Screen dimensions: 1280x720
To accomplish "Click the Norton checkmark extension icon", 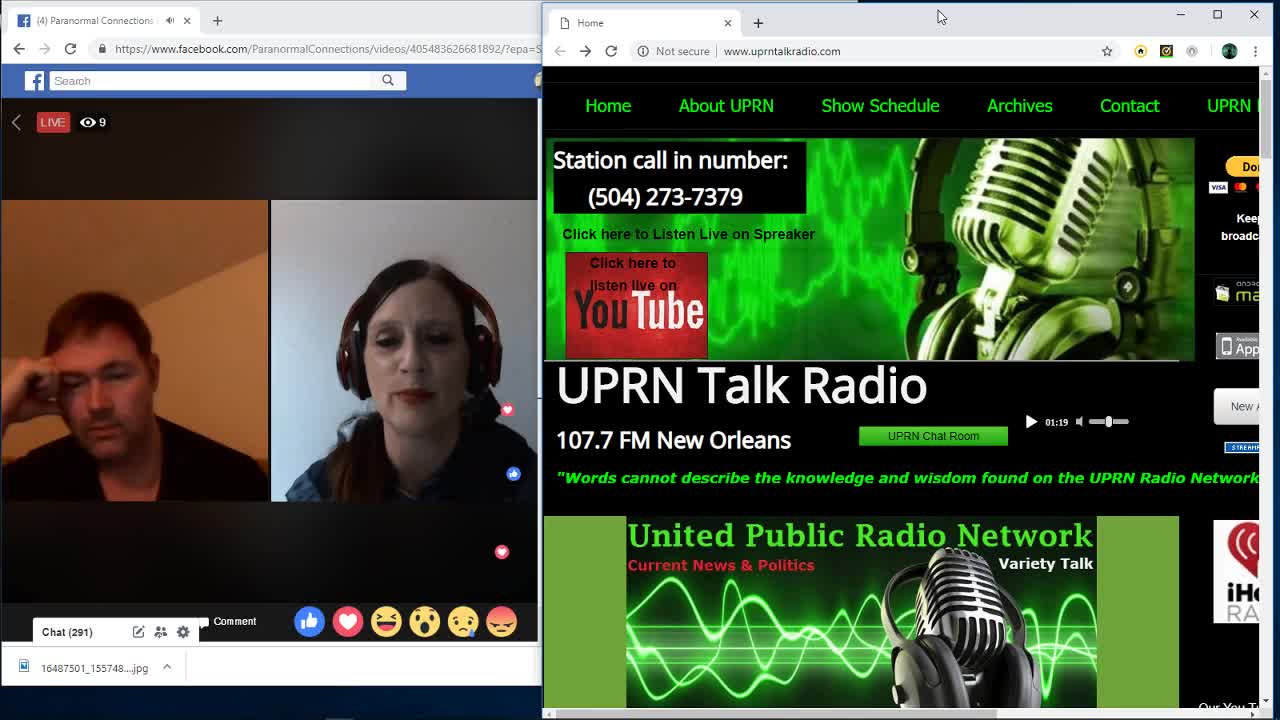I will (x=1166, y=51).
